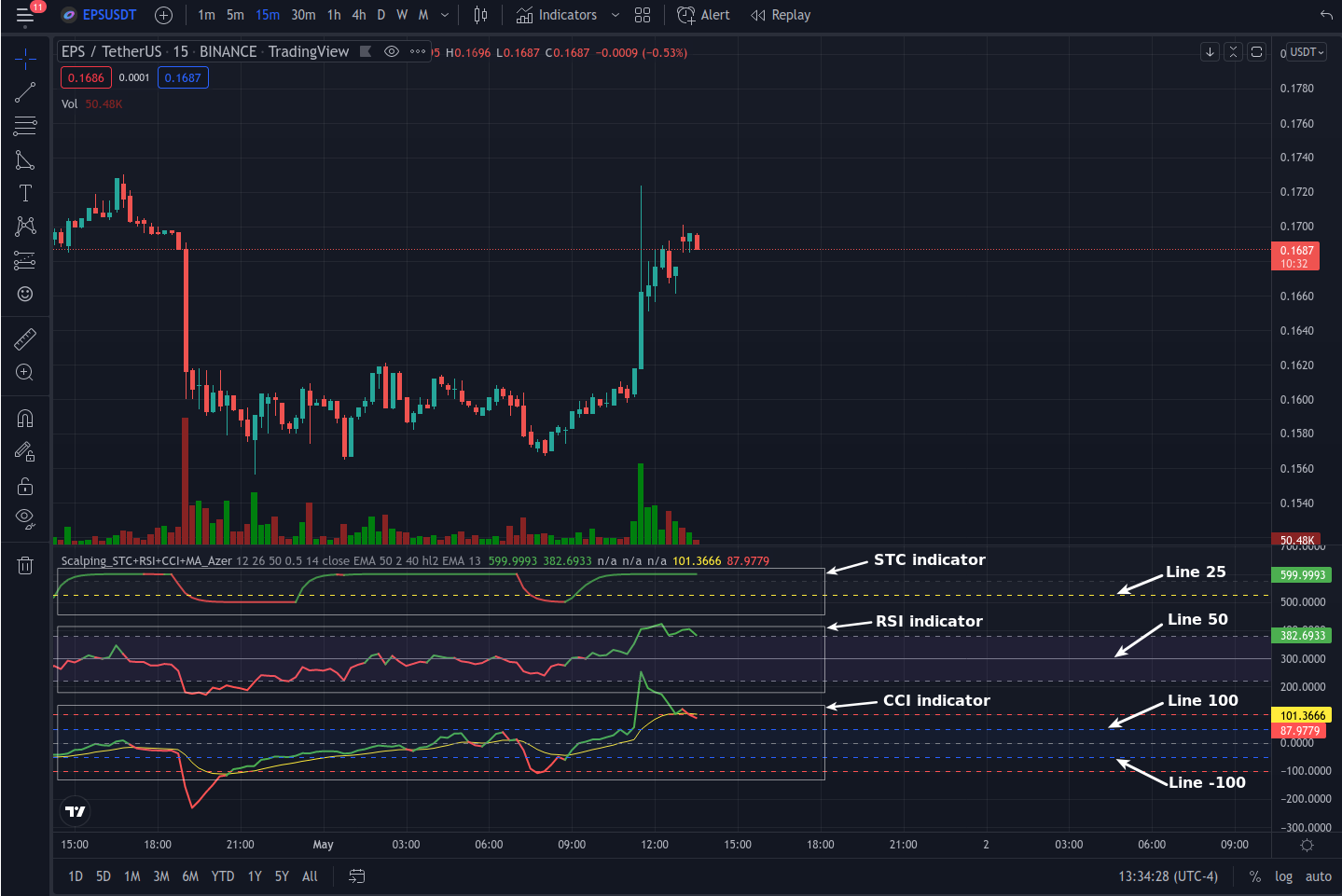
Task: Select the crosshair cursor tool
Action: (25, 58)
